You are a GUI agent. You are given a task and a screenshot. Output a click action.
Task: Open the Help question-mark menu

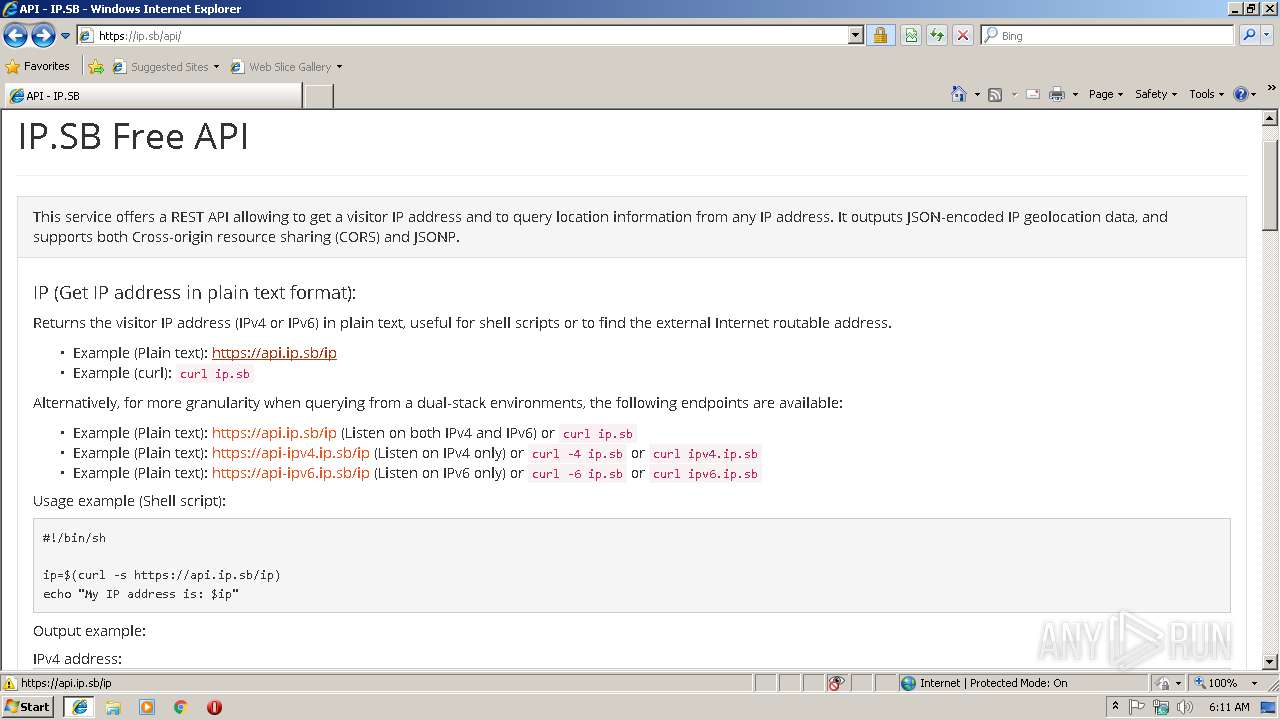click(1245, 94)
